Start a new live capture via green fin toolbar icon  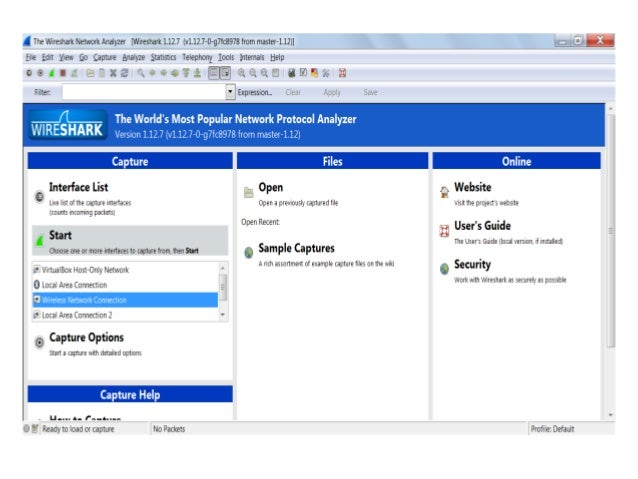tap(52, 73)
